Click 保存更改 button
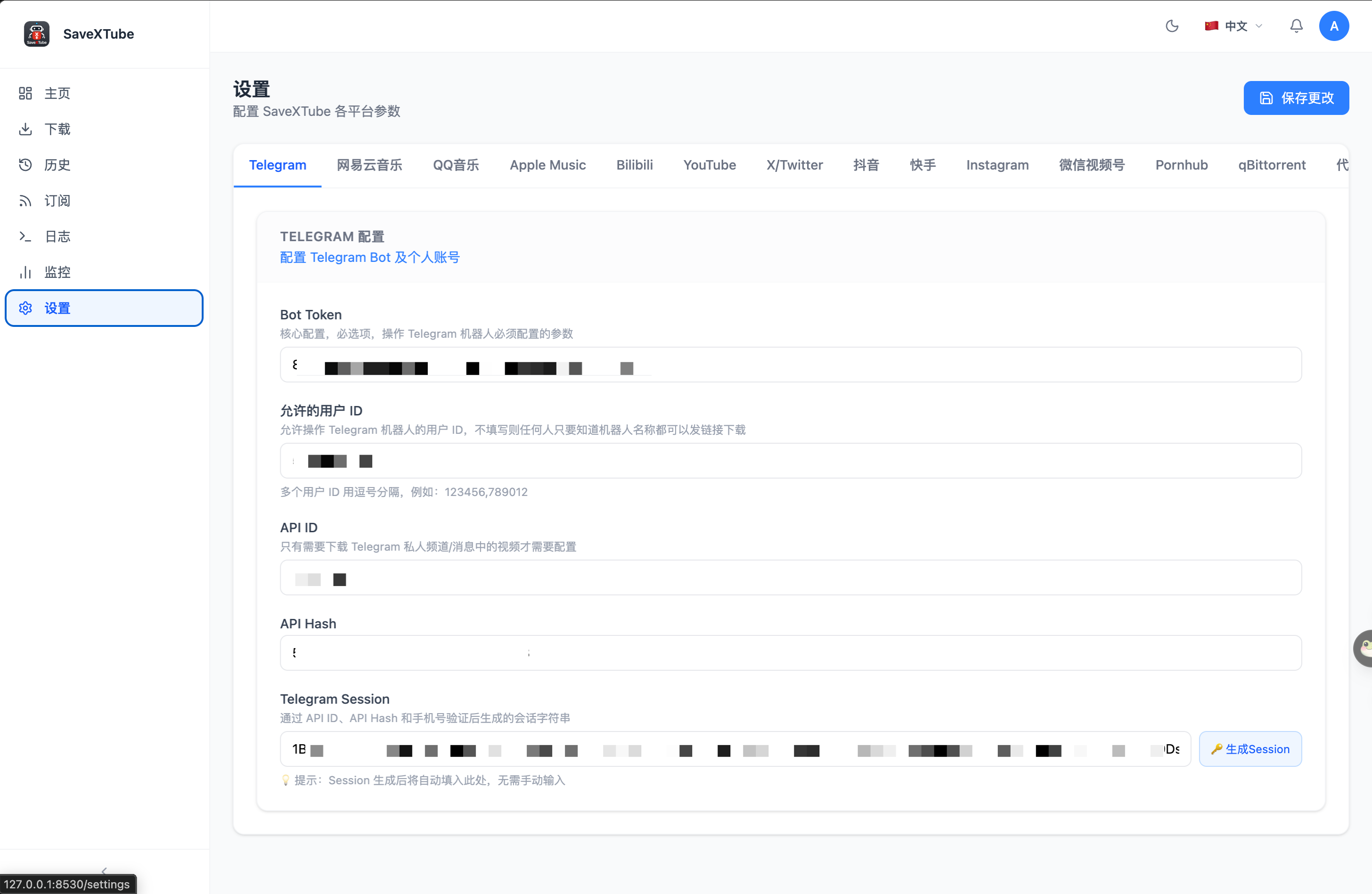 pyautogui.click(x=1296, y=98)
